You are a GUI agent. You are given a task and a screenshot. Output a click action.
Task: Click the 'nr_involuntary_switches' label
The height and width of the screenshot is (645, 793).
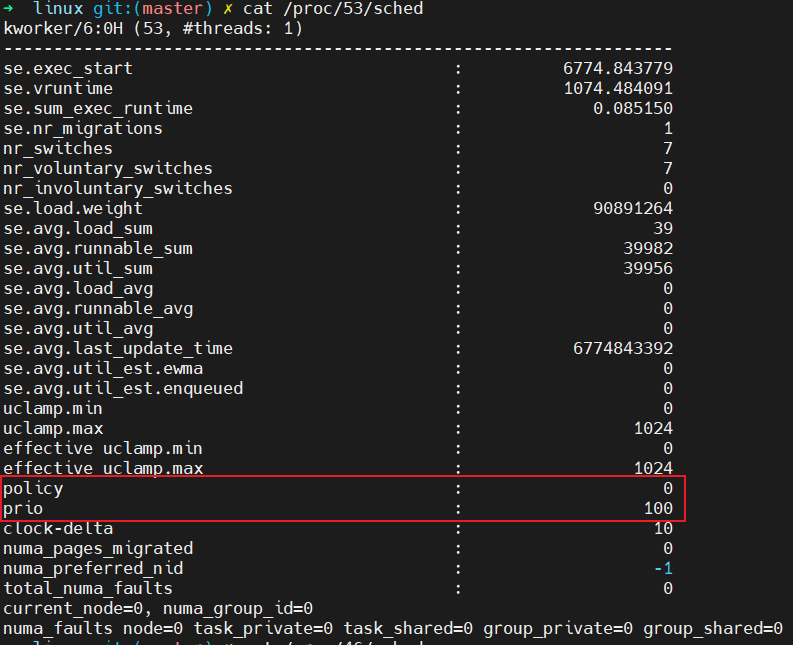[x=118, y=189]
